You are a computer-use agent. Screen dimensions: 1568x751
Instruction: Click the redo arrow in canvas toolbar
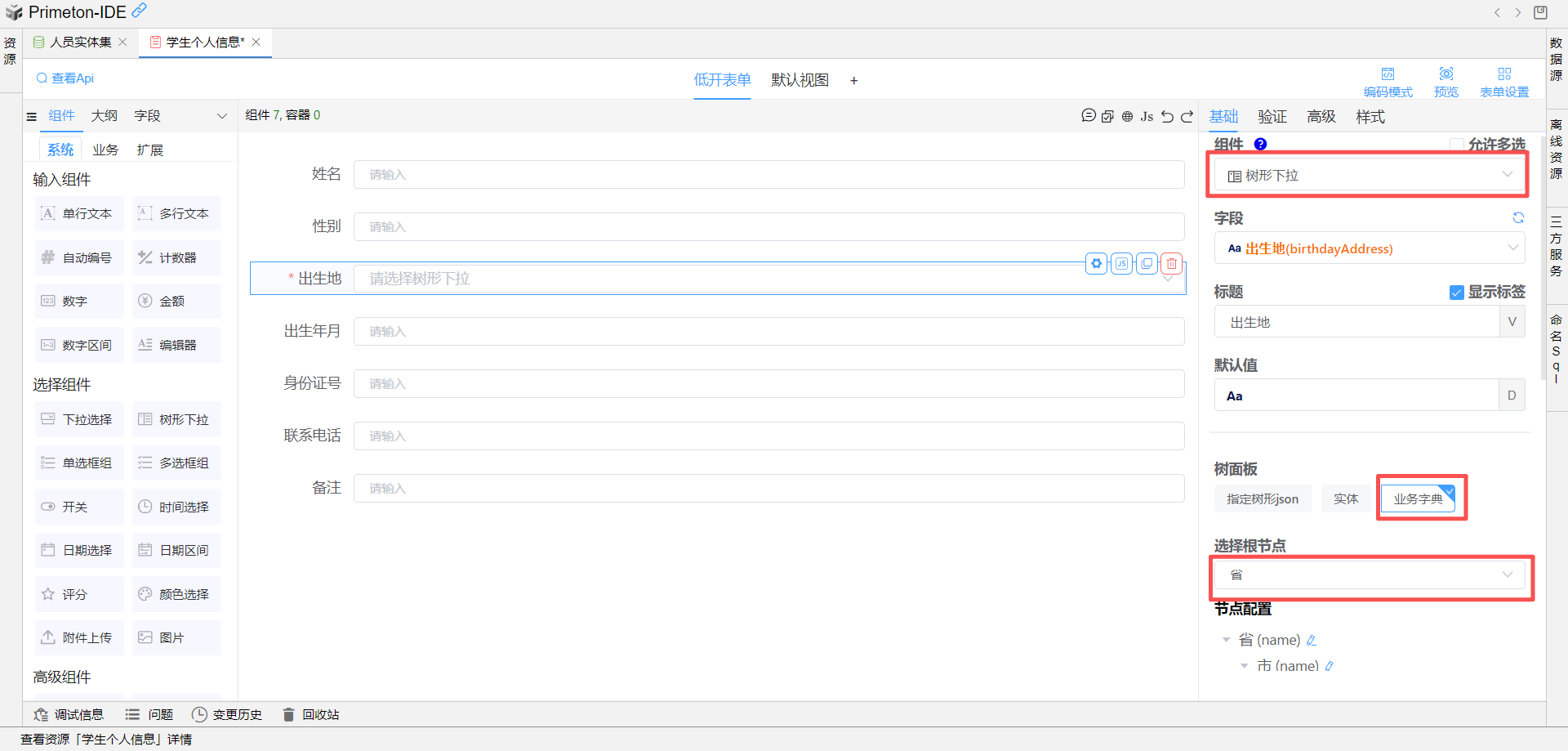pyautogui.click(x=1187, y=116)
